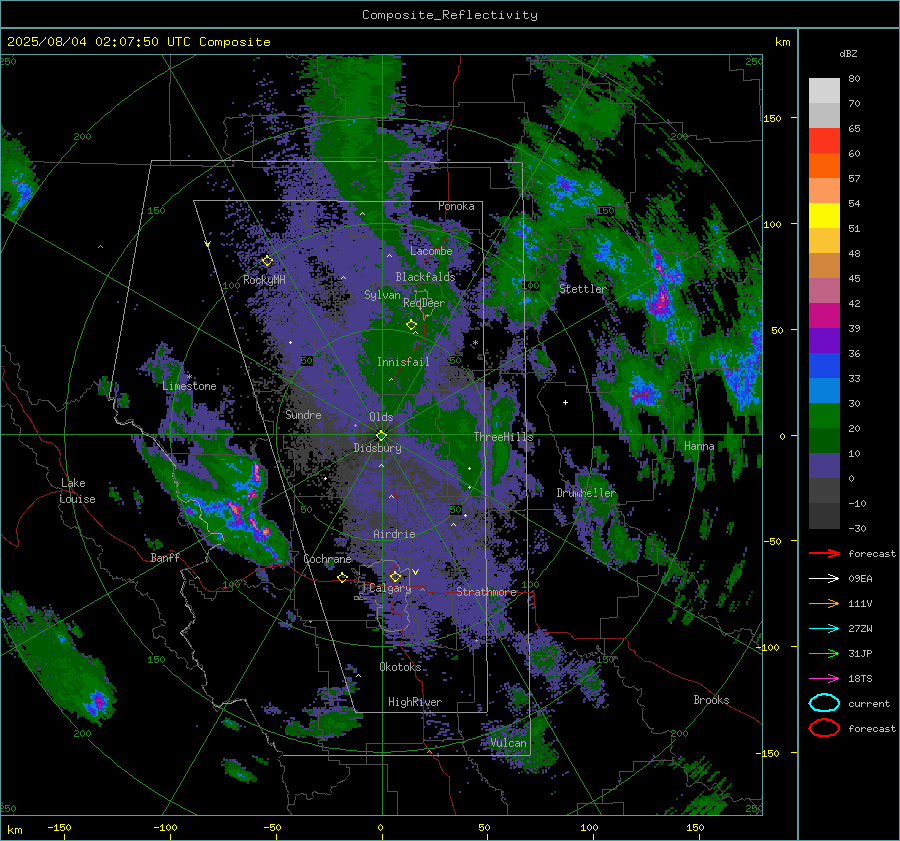The height and width of the screenshot is (841, 900).
Task: Select the orange 111V arrow icon
Action: 824,603
